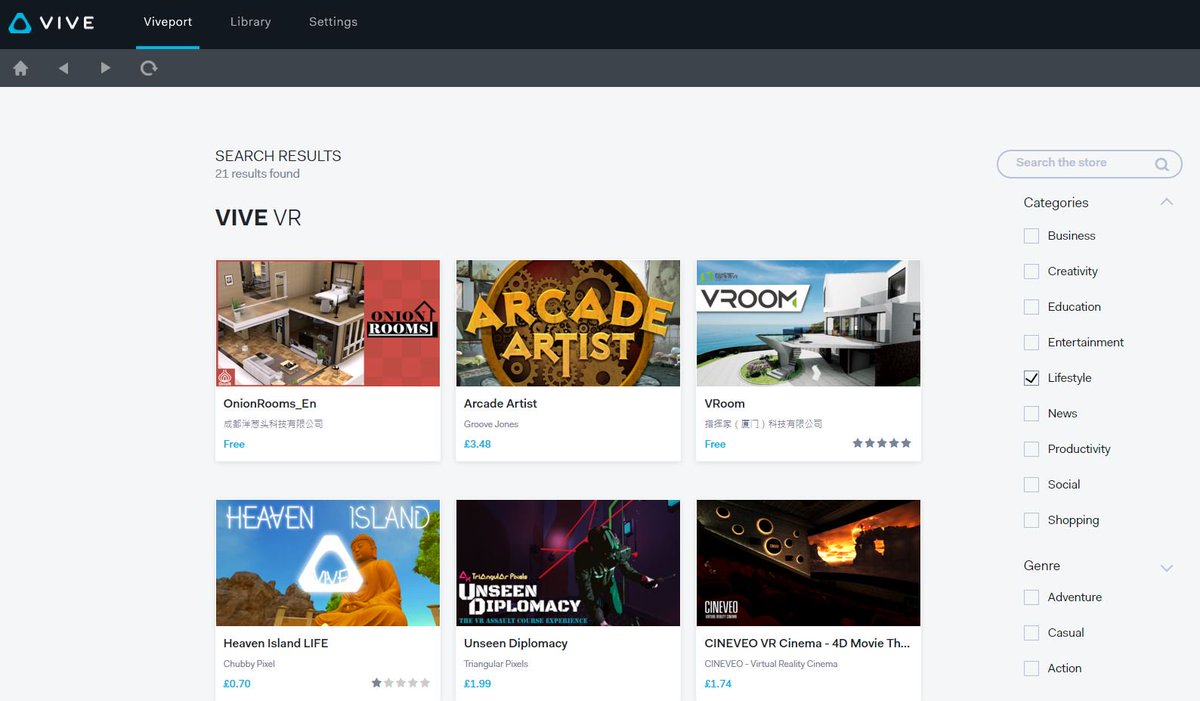This screenshot has width=1200, height=701.
Task: Click the 21 results found text
Action: 257,174
